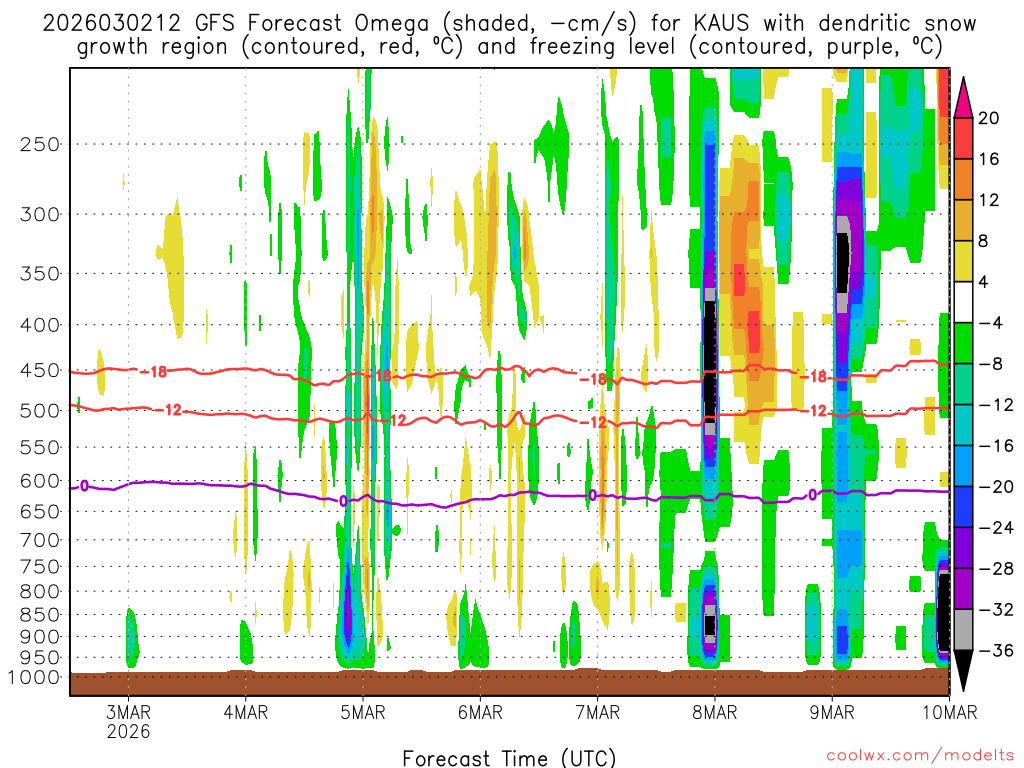Select the 1000 pressure level label

tap(36, 678)
